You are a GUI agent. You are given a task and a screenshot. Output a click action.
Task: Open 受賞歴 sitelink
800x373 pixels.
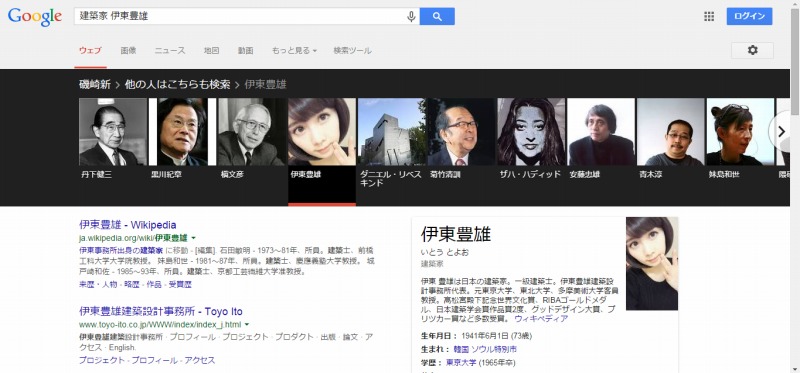click(180, 284)
